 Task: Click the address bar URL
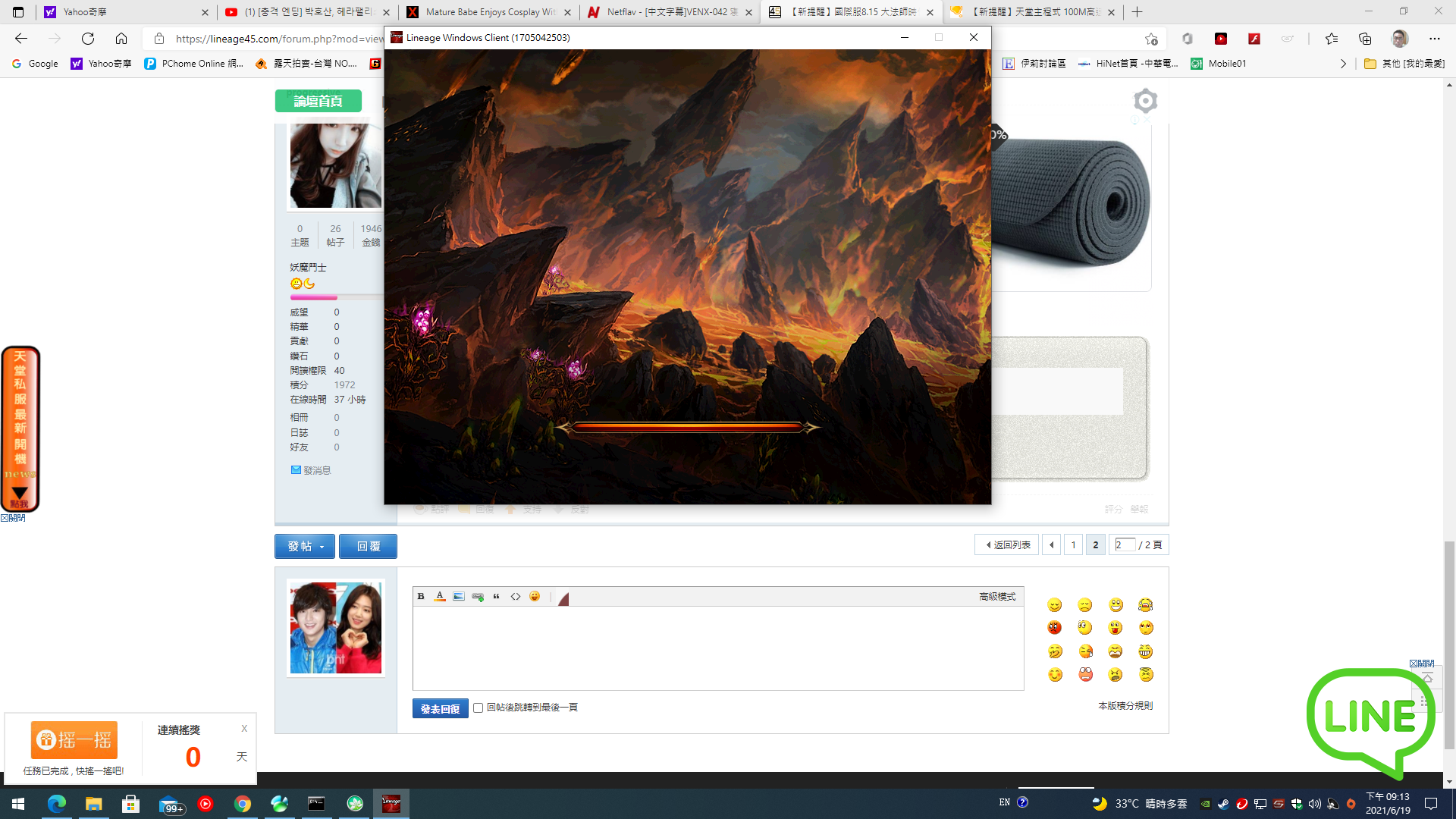pyautogui.click(x=279, y=39)
